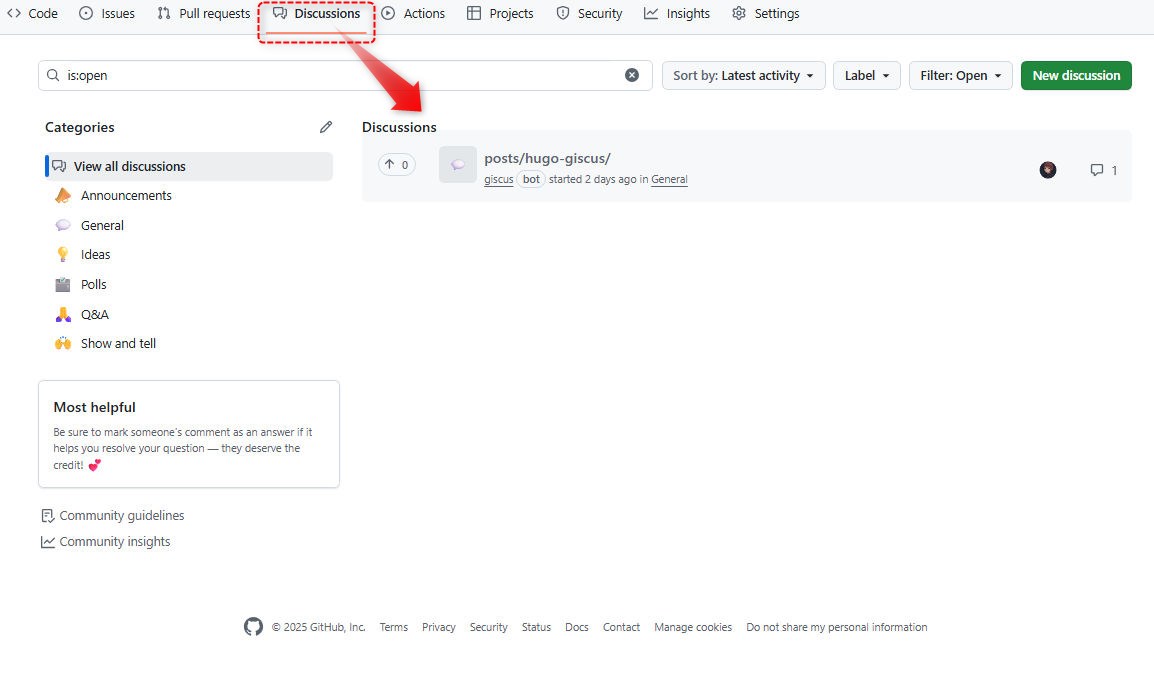This screenshot has height=690, width=1154.
Task: Open the Settings tab
Action: (x=765, y=14)
